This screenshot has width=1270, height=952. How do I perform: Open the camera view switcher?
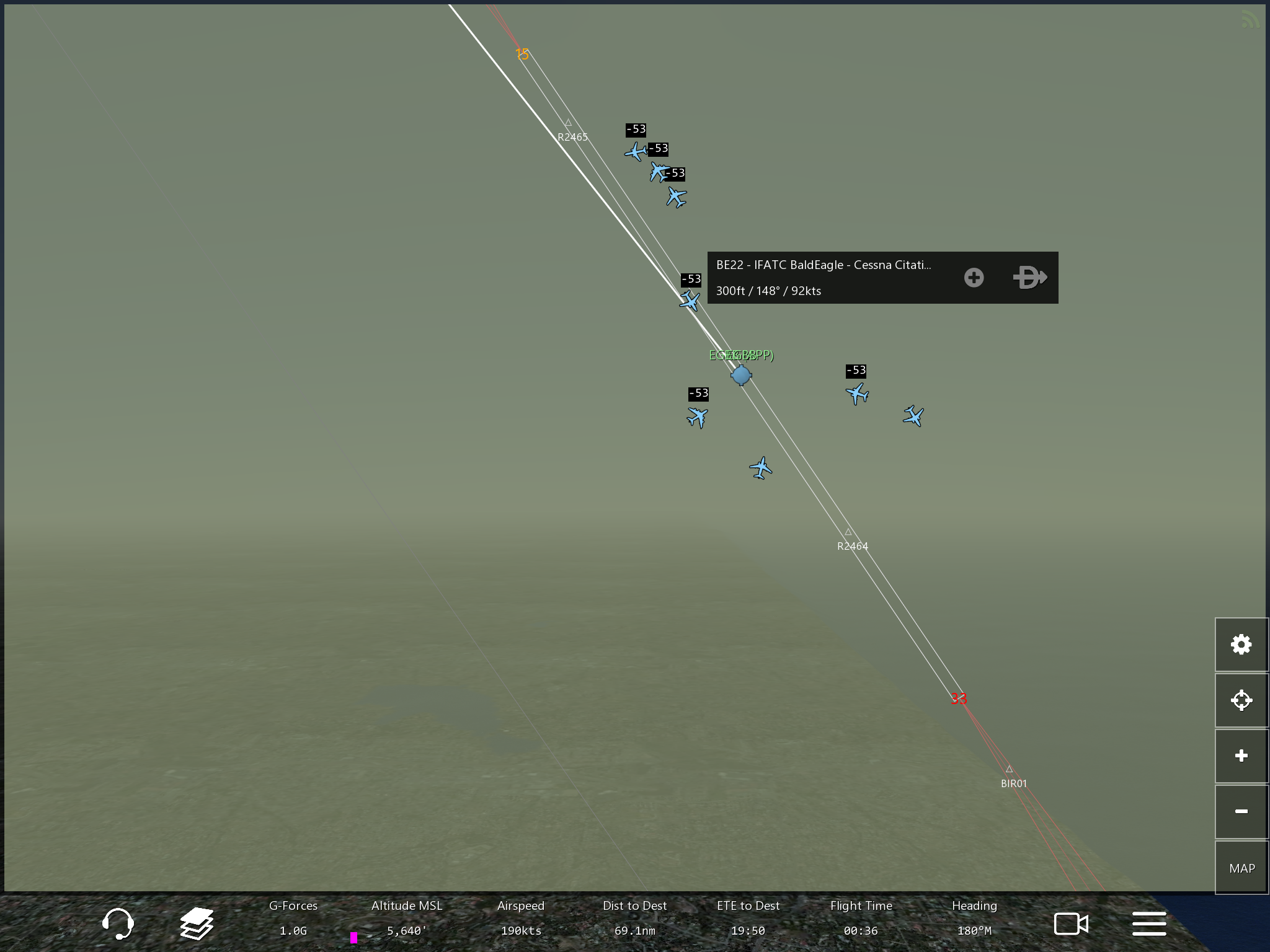(1071, 923)
